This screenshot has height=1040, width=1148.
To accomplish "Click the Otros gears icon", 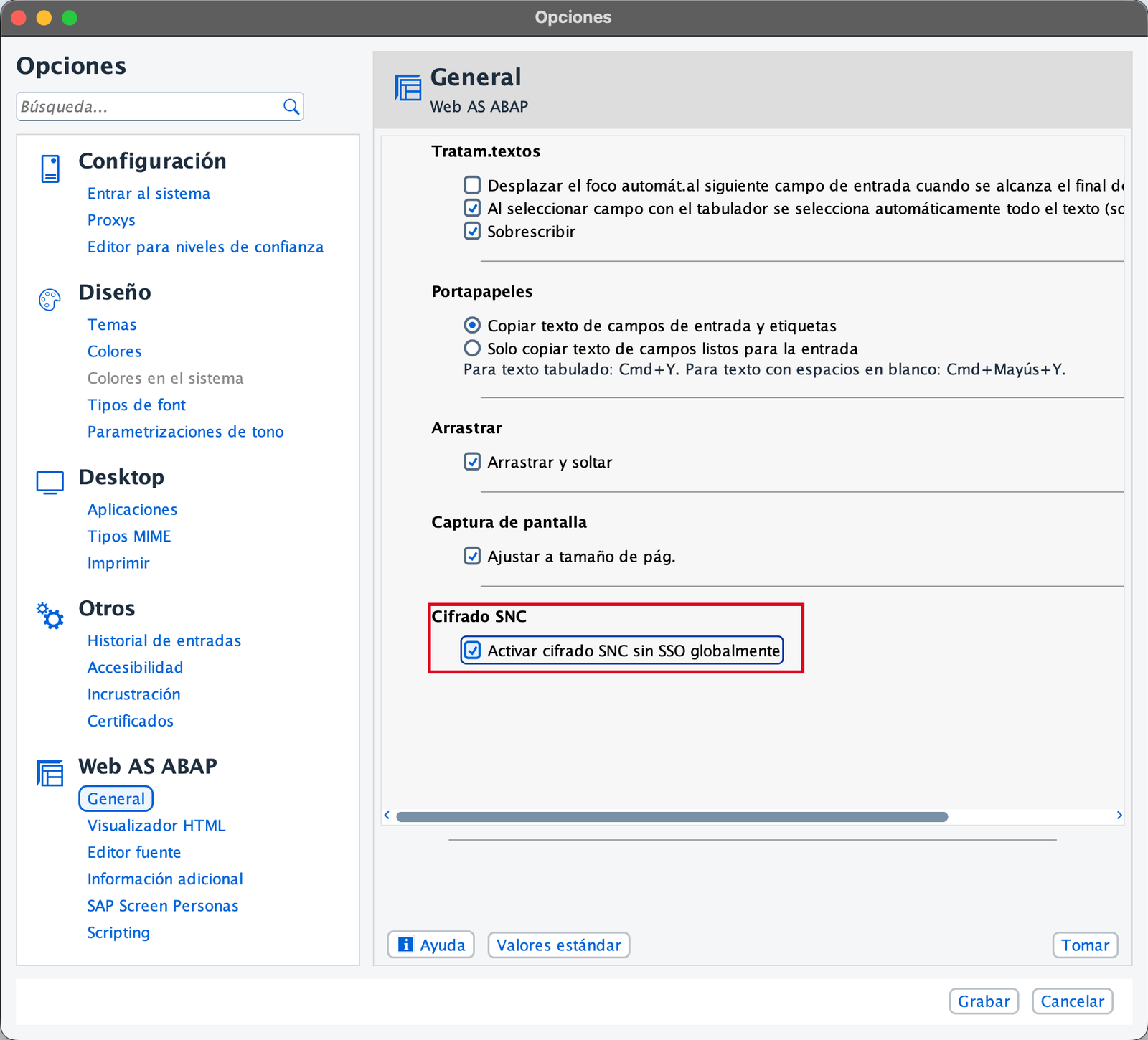I will (50, 615).
